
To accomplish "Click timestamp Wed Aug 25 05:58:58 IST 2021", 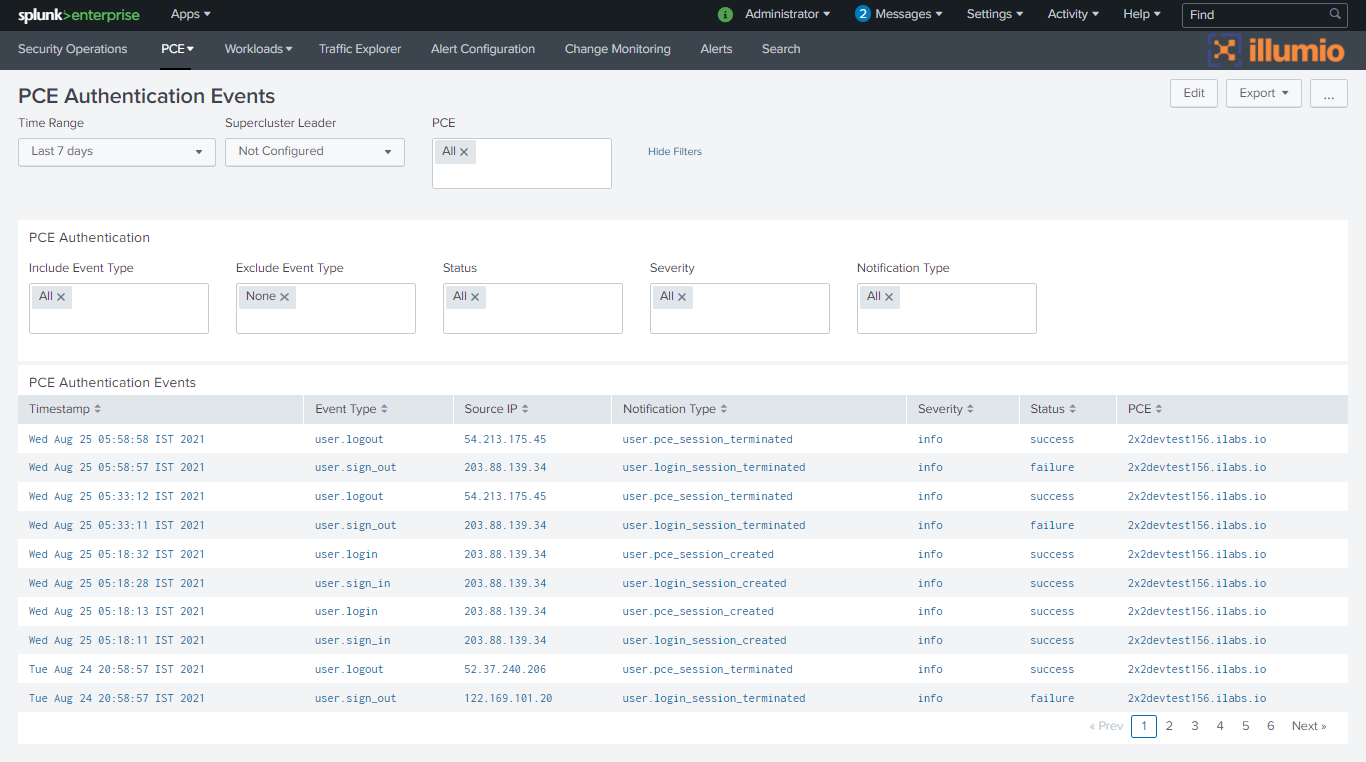I will click(x=117, y=439).
